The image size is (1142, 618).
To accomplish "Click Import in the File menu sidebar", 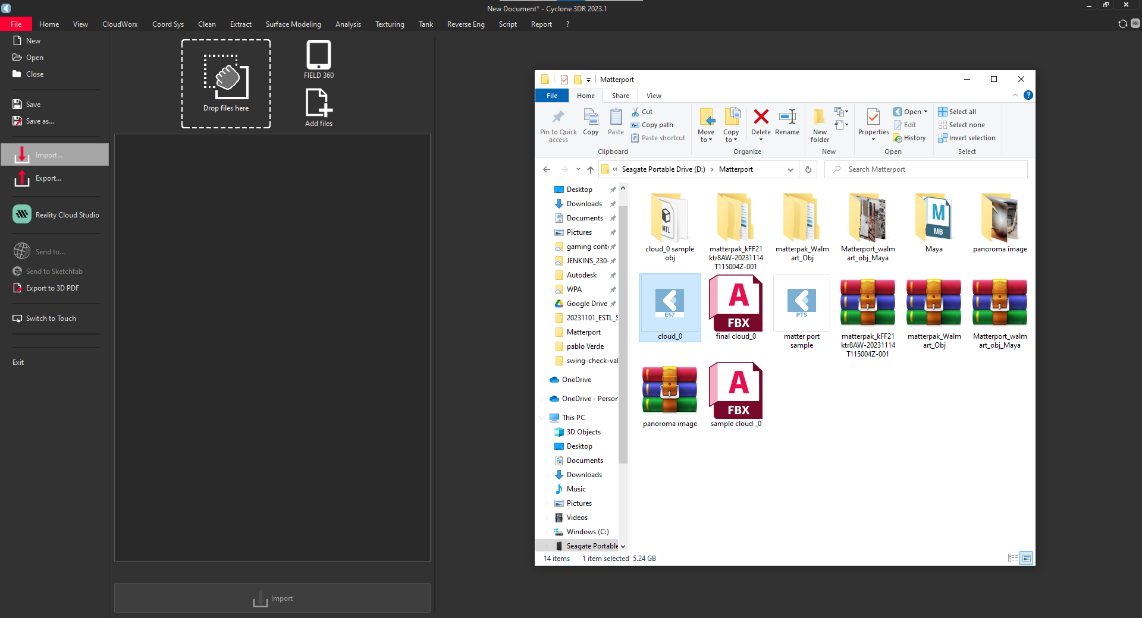I will click(55, 154).
